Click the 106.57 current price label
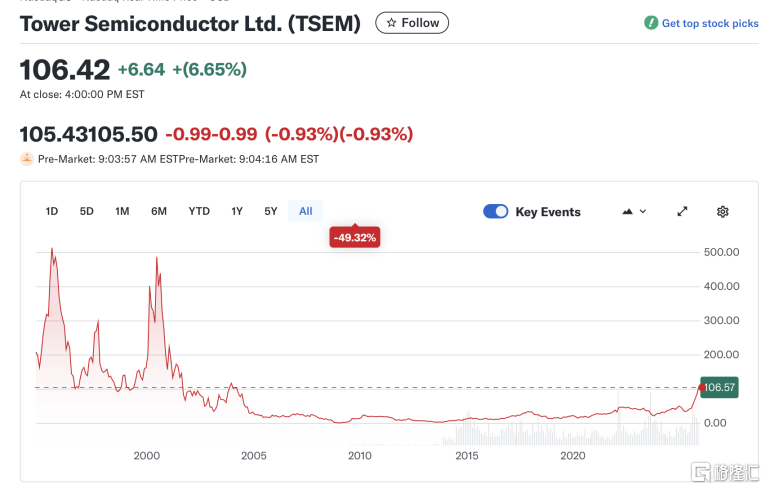The image size is (766, 489). point(720,387)
